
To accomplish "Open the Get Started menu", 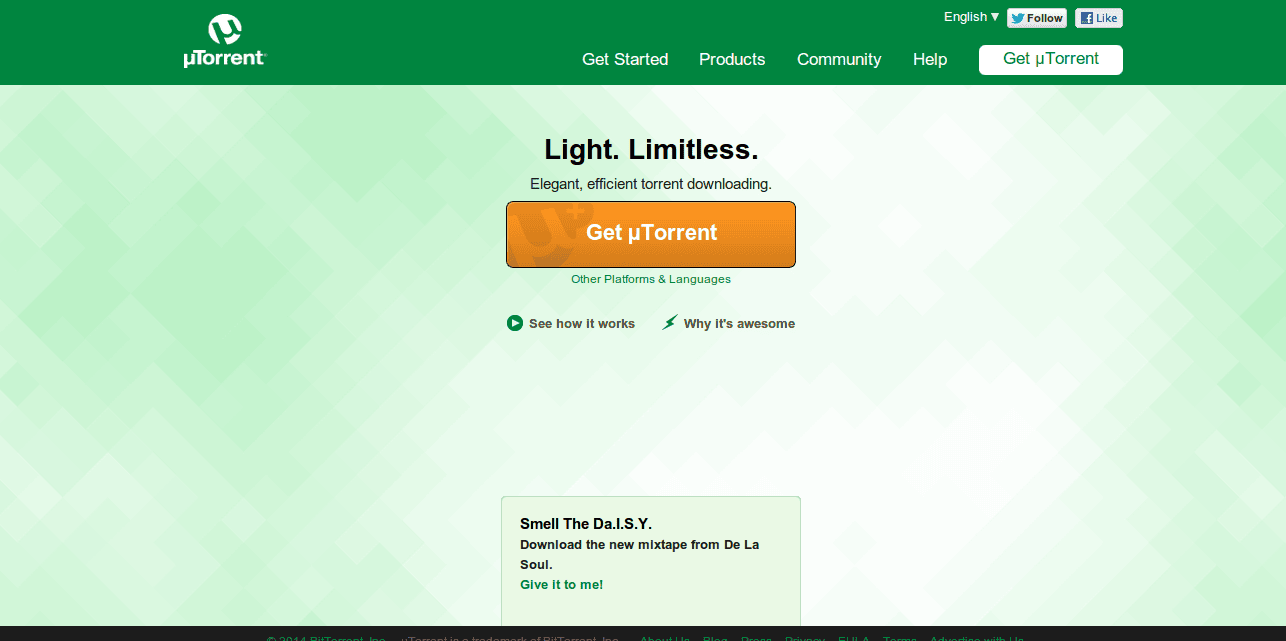I will coord(625,59).
